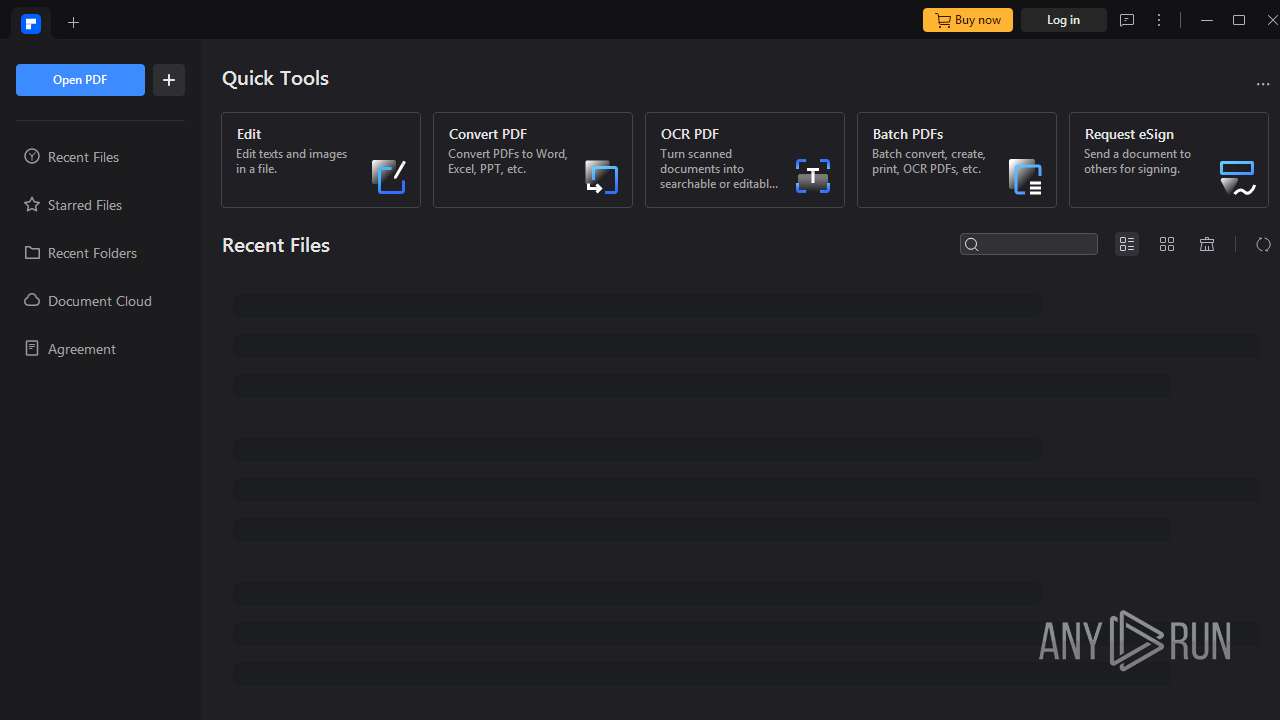Image resolution: width=1280 pixels, height=720 pixels.
Task: Click the Edit pencil icon
Action: [x=389, y=176]
